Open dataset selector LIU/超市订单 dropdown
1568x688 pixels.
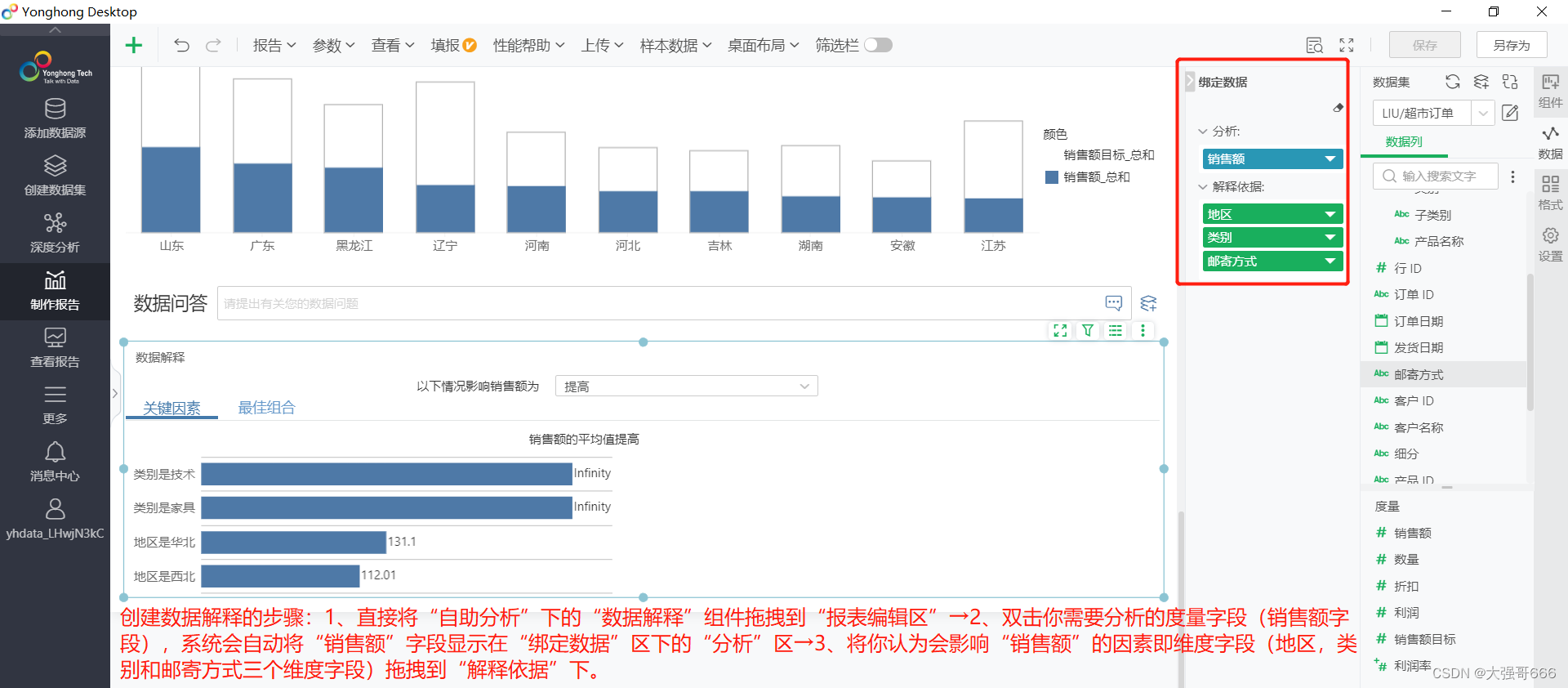click(x=1483, y=113)
